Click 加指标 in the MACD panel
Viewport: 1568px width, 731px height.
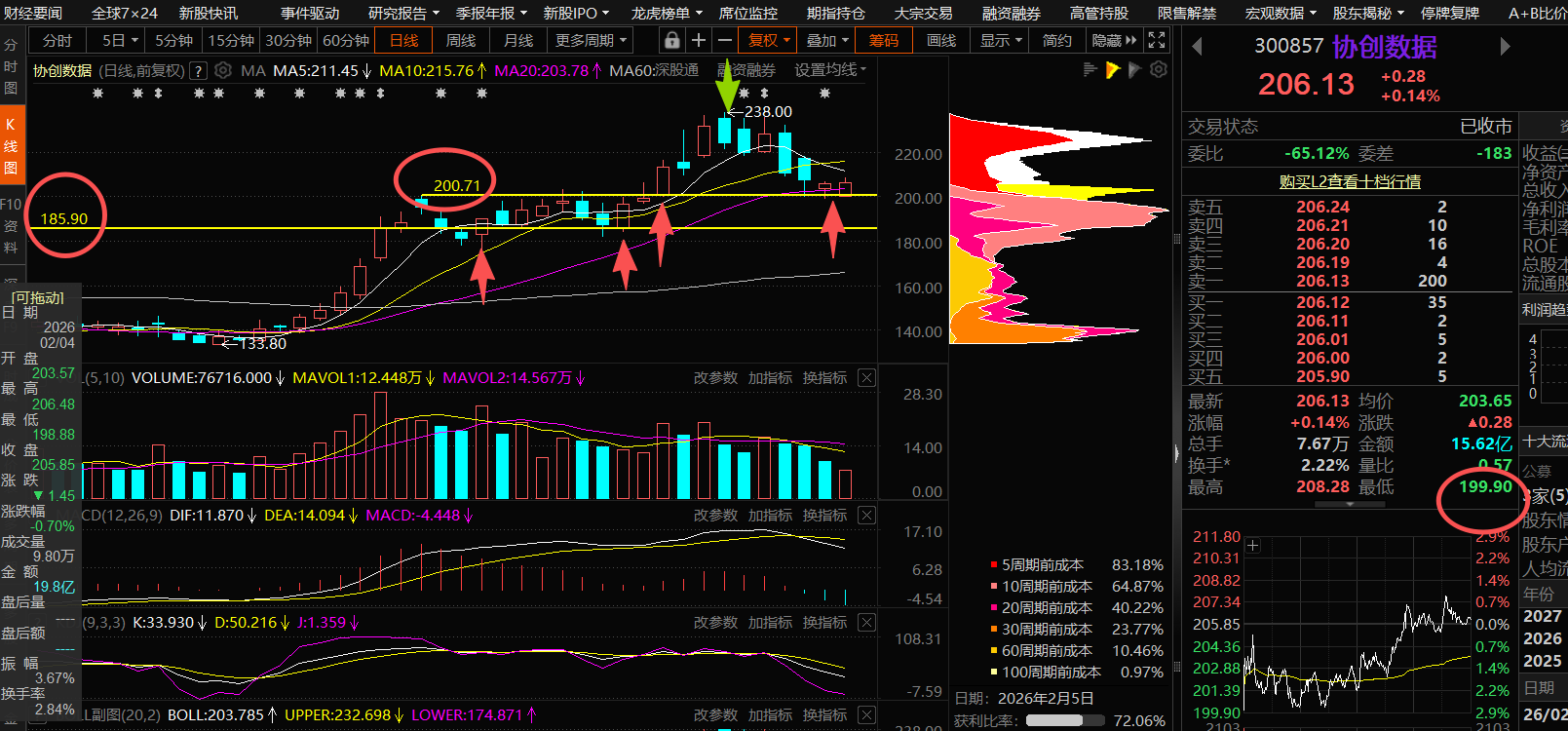click(x=770, y=515)
